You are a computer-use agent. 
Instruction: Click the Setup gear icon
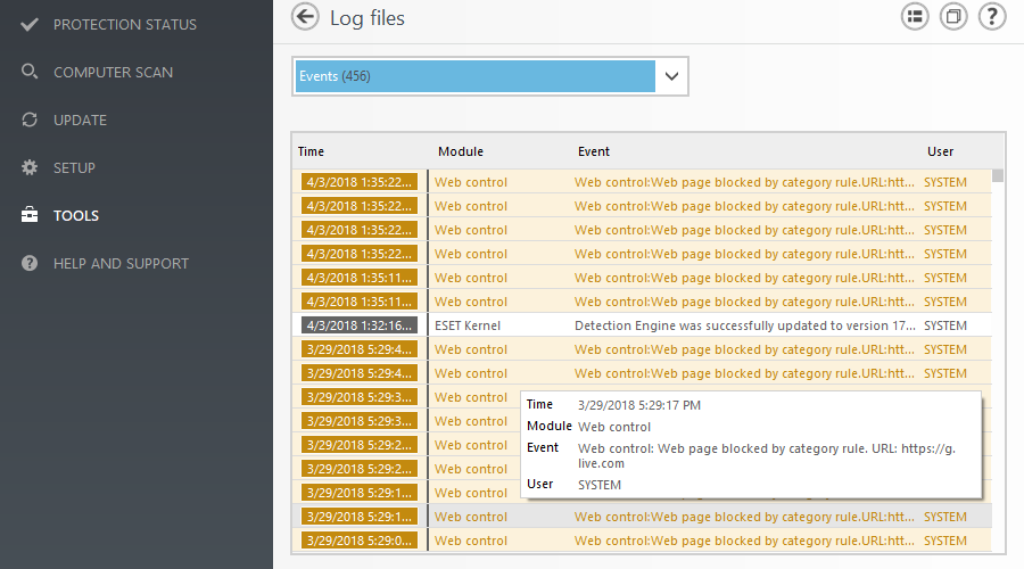tap(30, 168)
